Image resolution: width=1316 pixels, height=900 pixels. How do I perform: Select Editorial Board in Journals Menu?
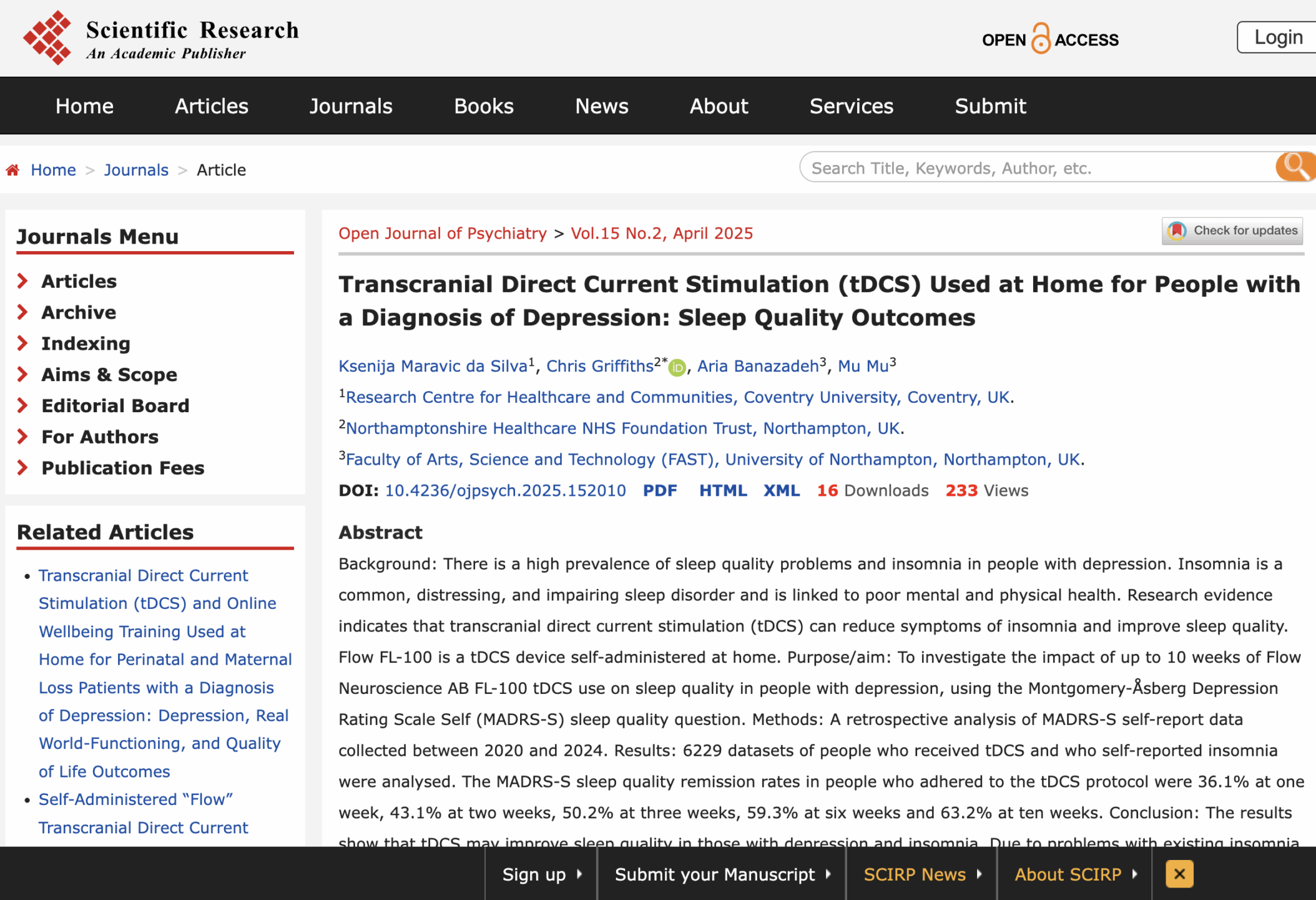(x=115, y=406)
